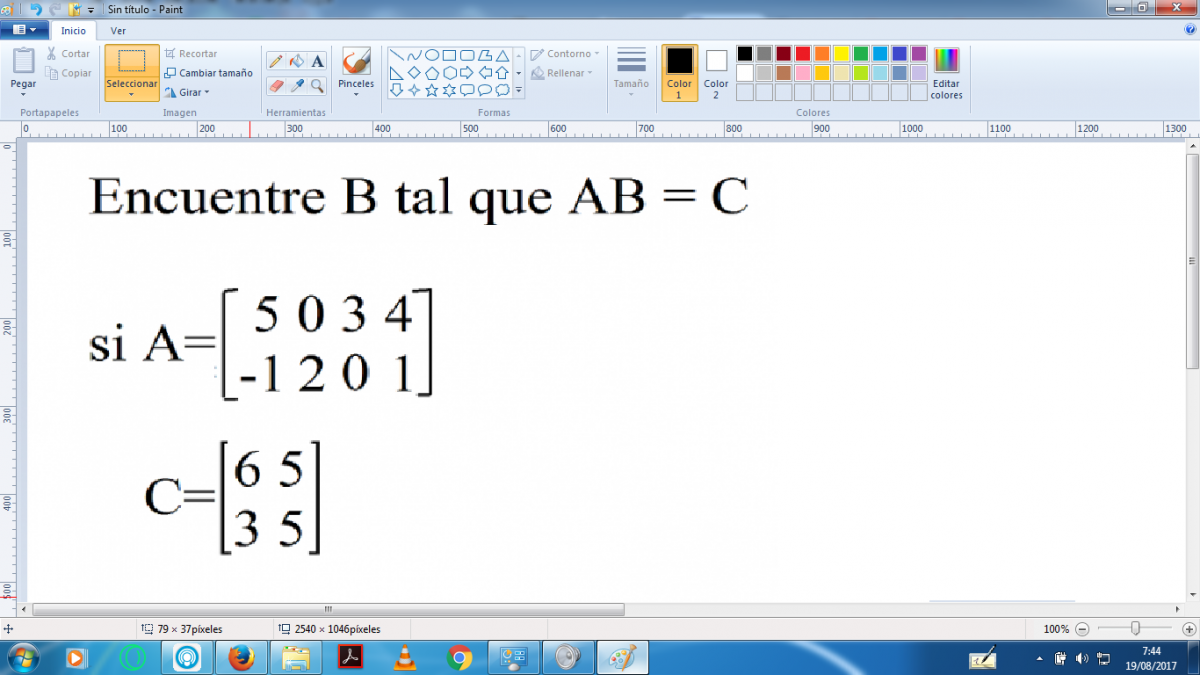Activate the Color 2 selector
Image resolution: width=1200 pixels, height=675 pixels.
click(716, 73)
